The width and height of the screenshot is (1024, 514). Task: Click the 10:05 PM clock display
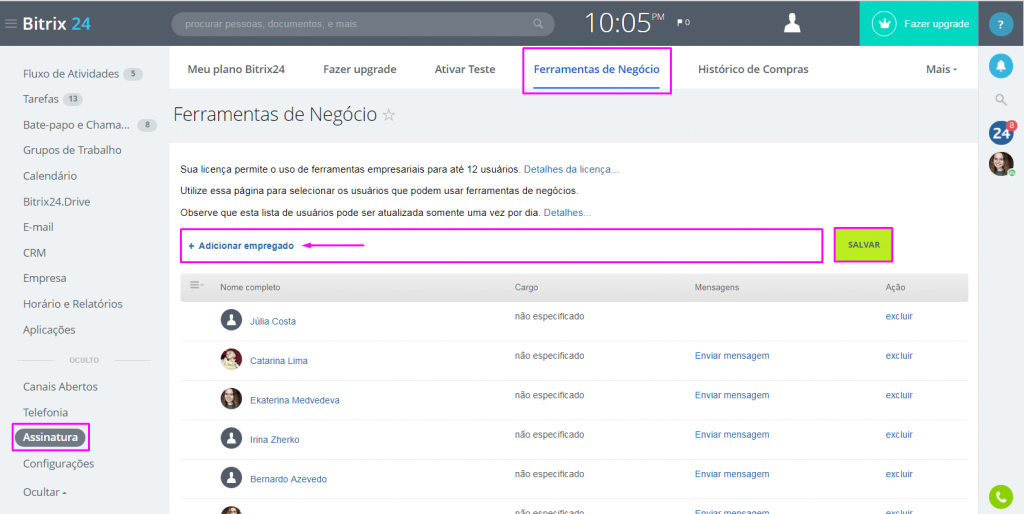(624, 24)
